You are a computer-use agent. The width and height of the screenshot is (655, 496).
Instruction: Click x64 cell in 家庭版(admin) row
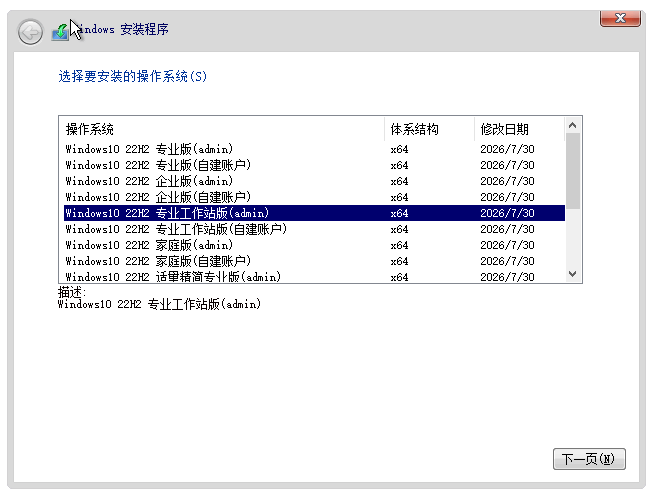point(399,245)
